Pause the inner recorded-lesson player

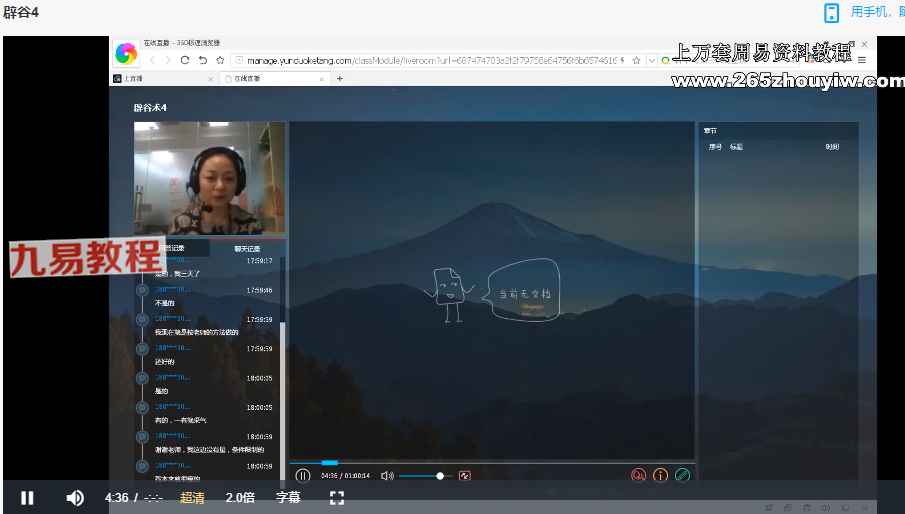coord(302,476)
